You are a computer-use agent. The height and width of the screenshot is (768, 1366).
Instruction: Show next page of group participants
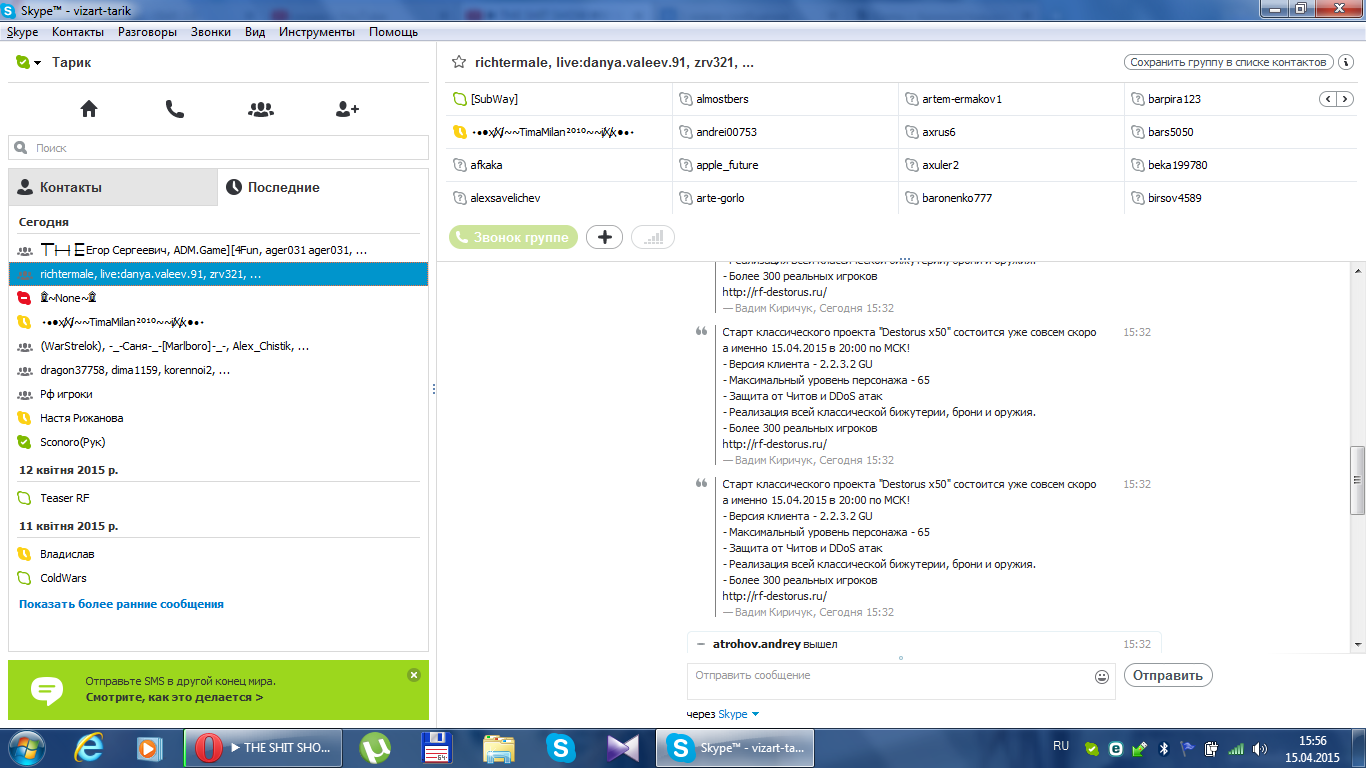click(x=1345, y=98)
